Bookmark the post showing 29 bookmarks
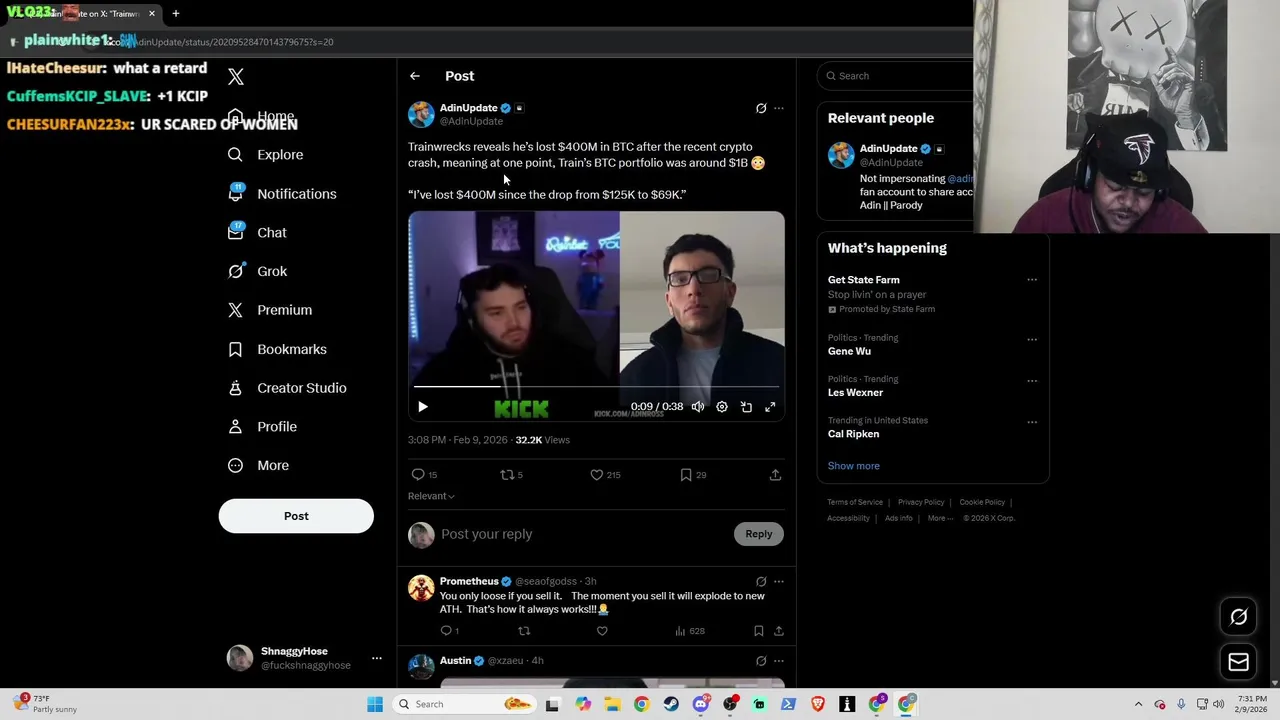The image size is (1280, 720). pos(693,475)
